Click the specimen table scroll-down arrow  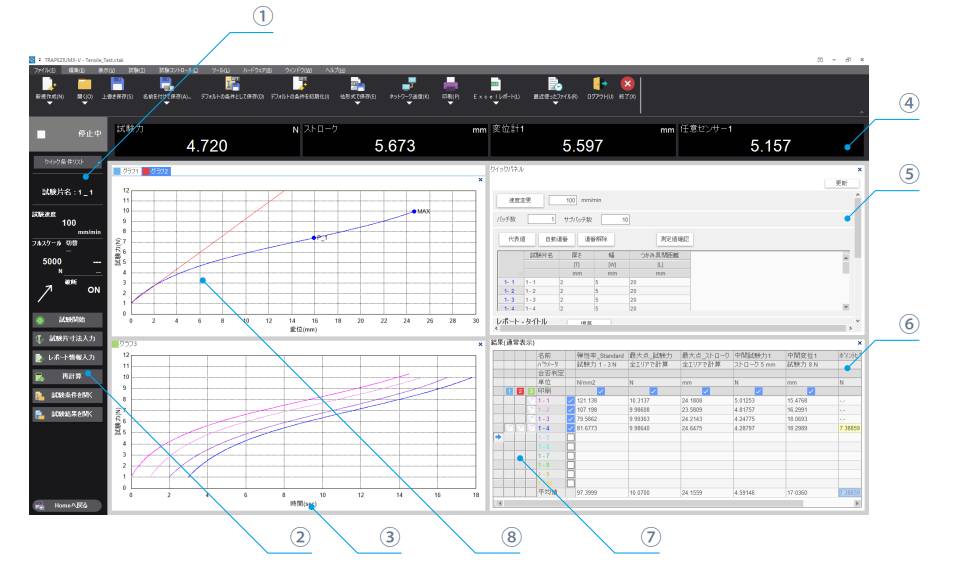coord(846,307)
